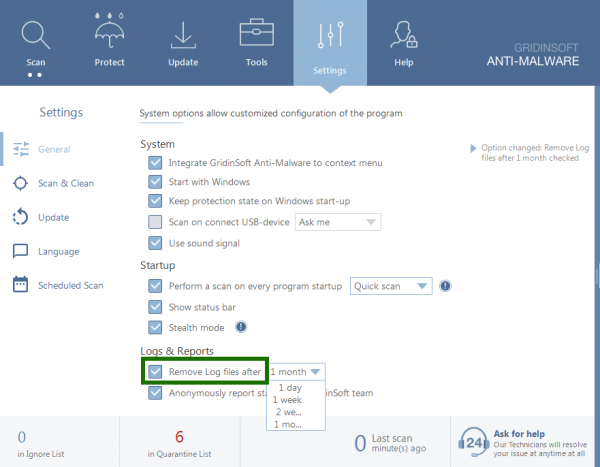This screenshot has width=600, height=467.
Task: Uncheck Remove Log files after
Action: 155,372
